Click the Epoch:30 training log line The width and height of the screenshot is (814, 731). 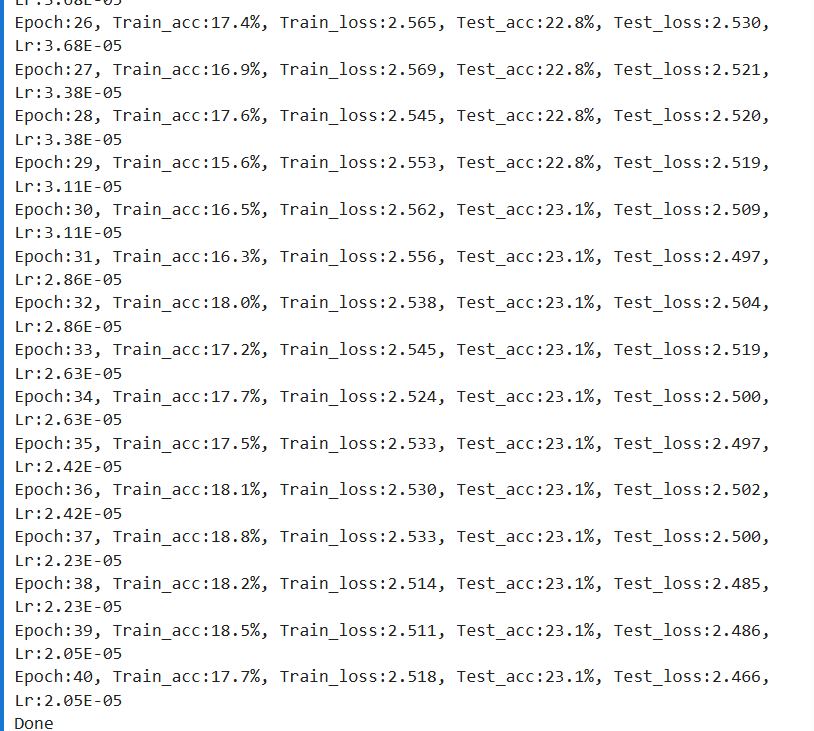pyautogui.click(x=392, y=210)
